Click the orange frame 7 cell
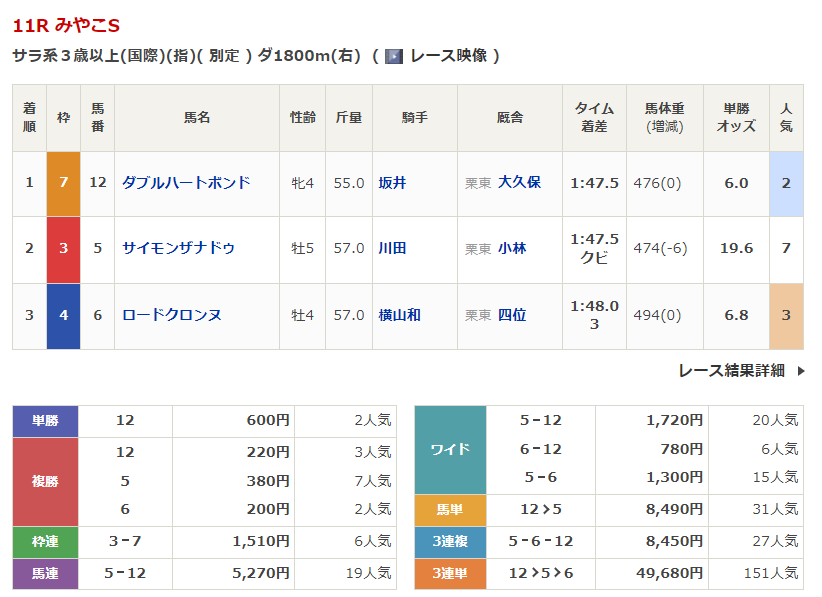The height and width of the screenshot is (597, 822). pos(64,183)
